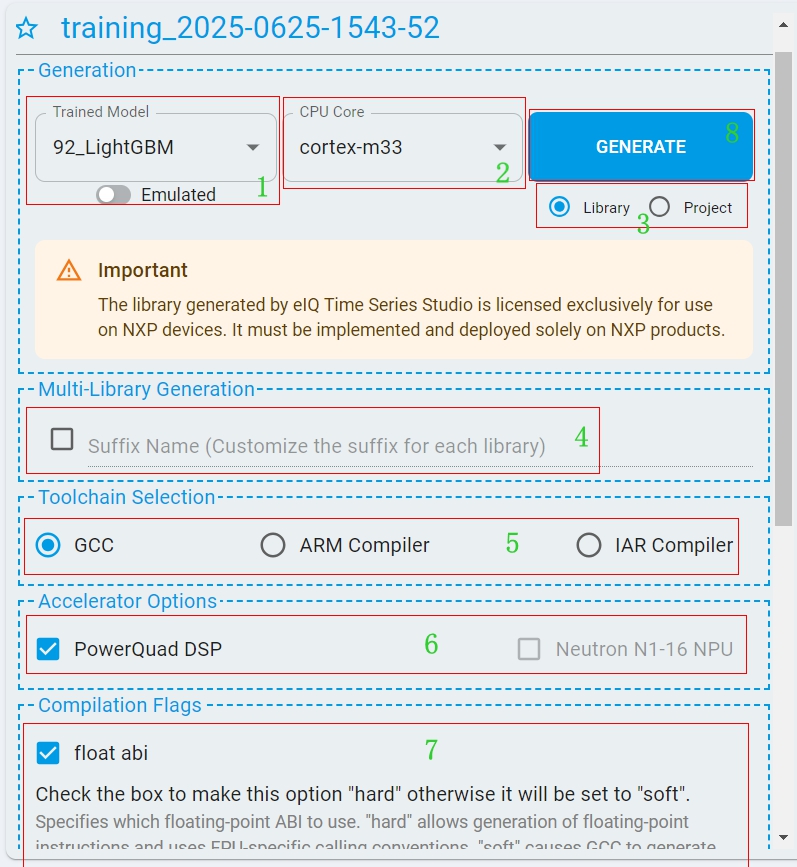Click the Neutron N1-16 NPU checkbox
The width and height of the screenshot is (797, 867).
click(x=529, y=649)
